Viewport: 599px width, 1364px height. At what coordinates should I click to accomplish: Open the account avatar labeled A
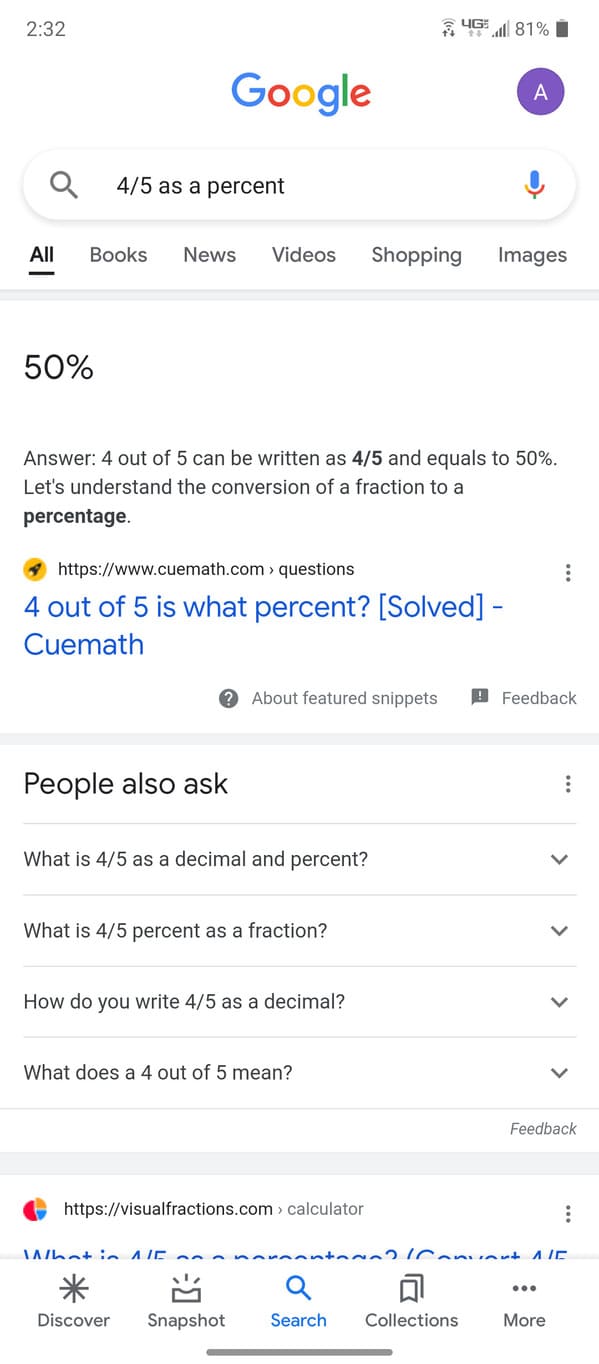click(540, 93)
